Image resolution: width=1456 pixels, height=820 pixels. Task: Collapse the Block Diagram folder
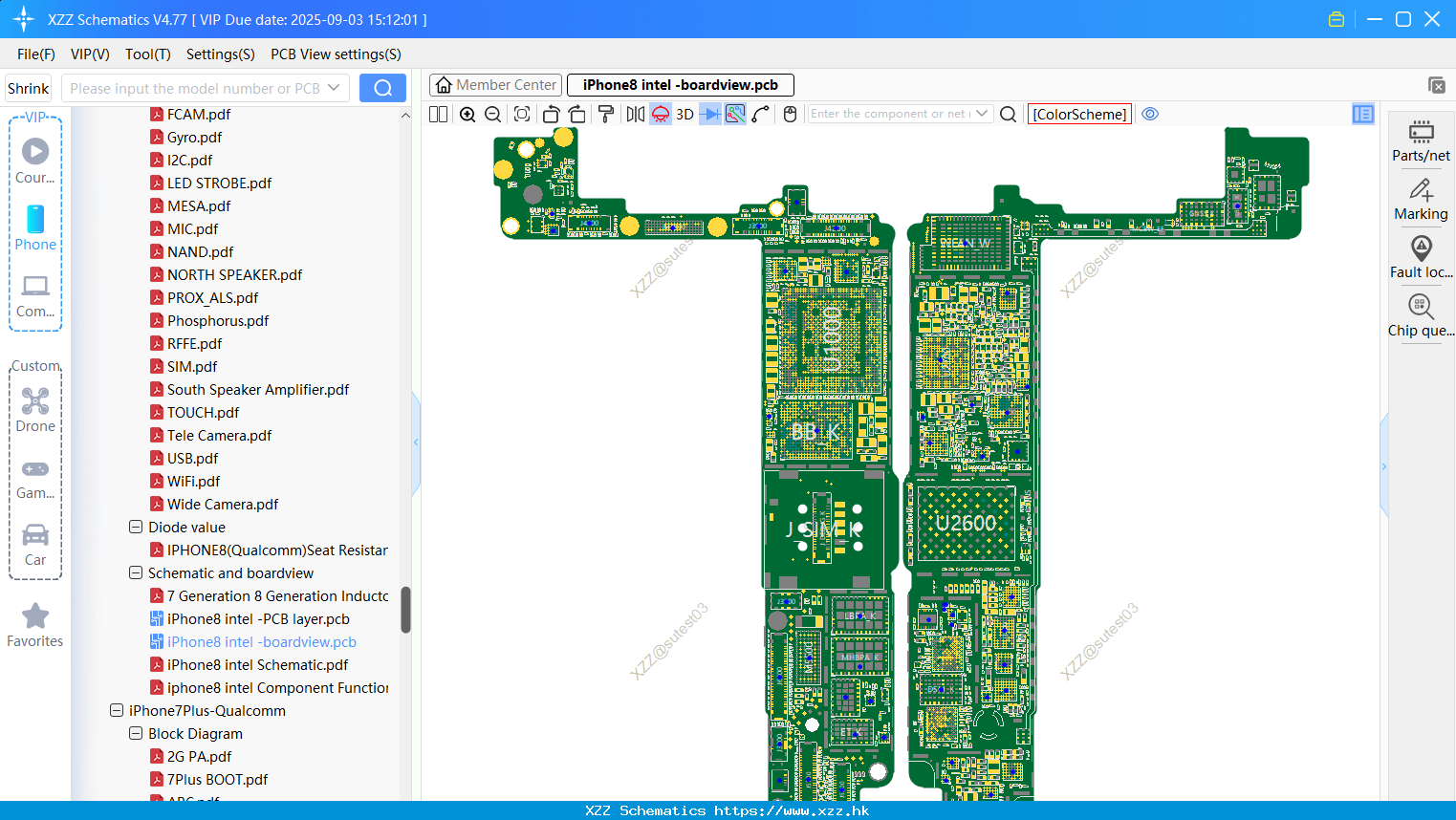[x=136, y=733]
